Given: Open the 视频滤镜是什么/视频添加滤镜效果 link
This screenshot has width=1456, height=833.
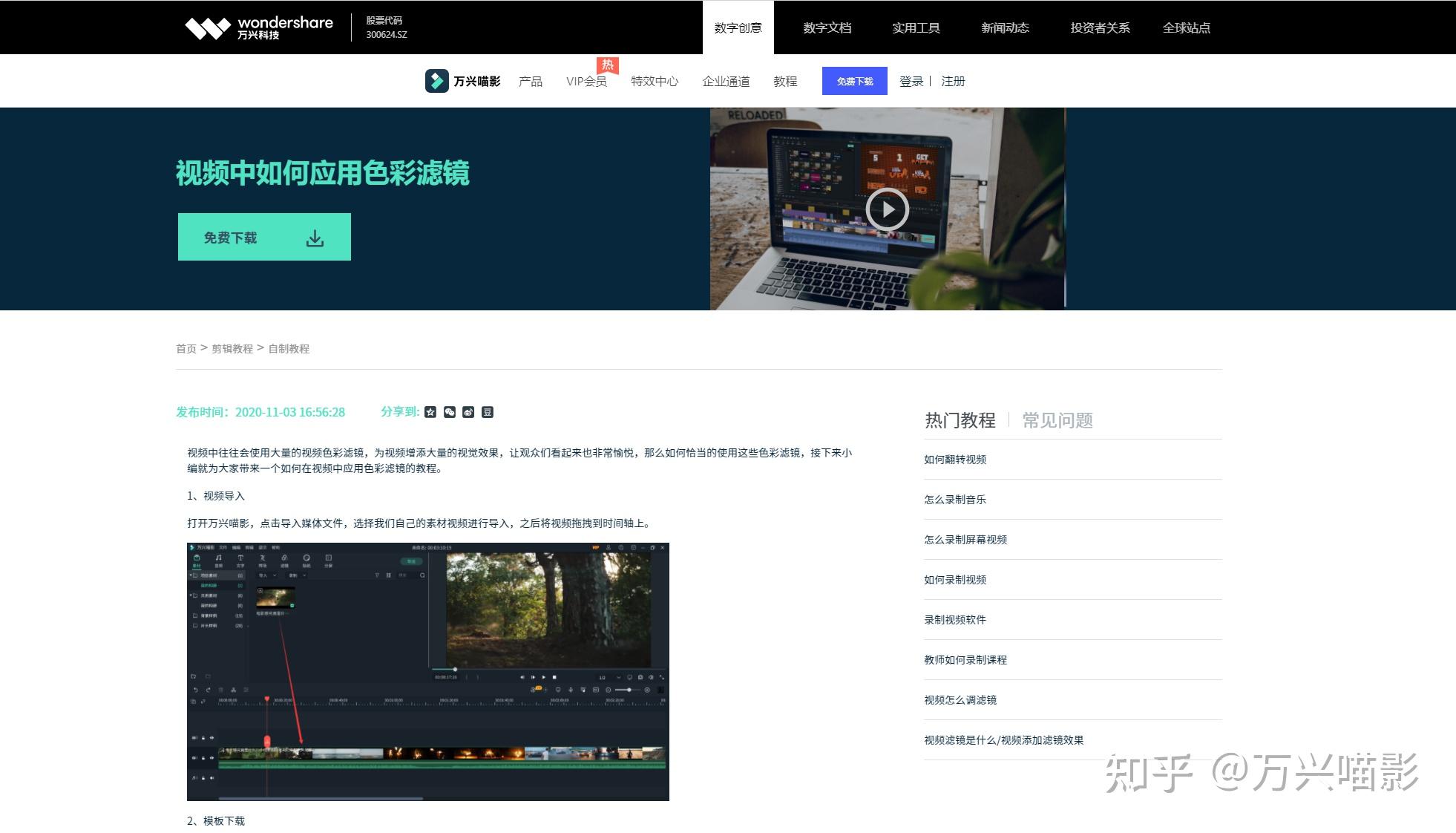Looking at the screenshot, I should pos(1004,740).
